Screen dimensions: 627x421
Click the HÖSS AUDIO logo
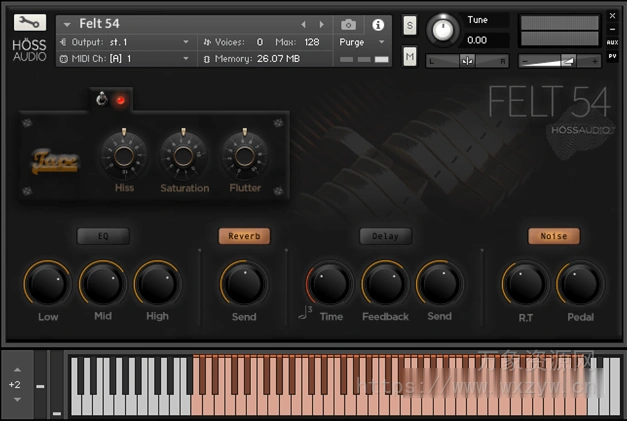tap(29, 50)
